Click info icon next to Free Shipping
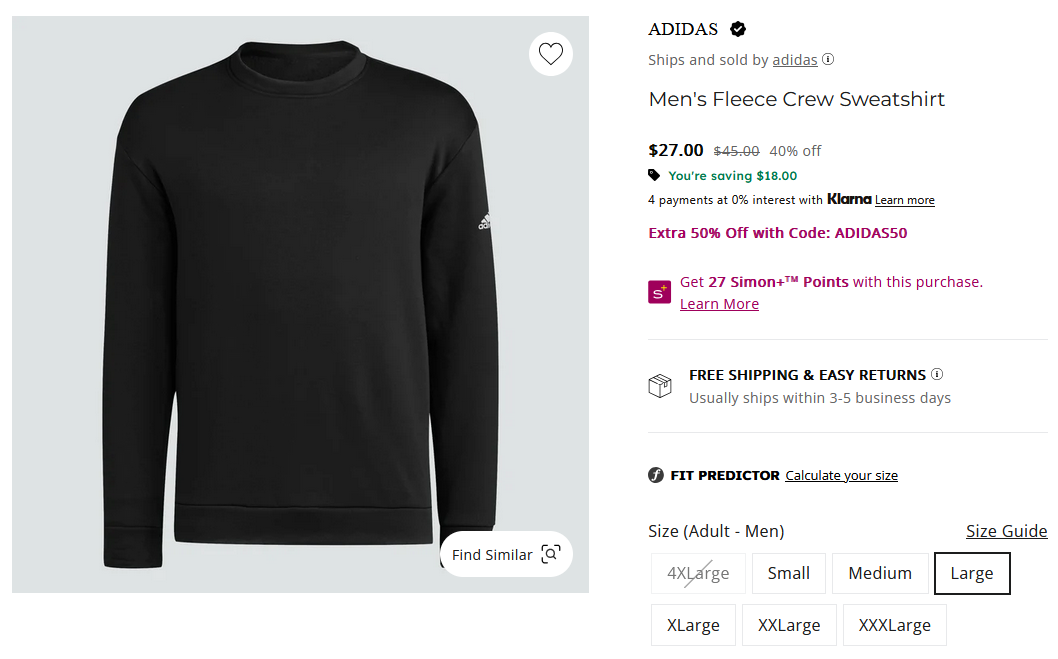Viewport: 1058px width, 659px height. pos(937,374)
